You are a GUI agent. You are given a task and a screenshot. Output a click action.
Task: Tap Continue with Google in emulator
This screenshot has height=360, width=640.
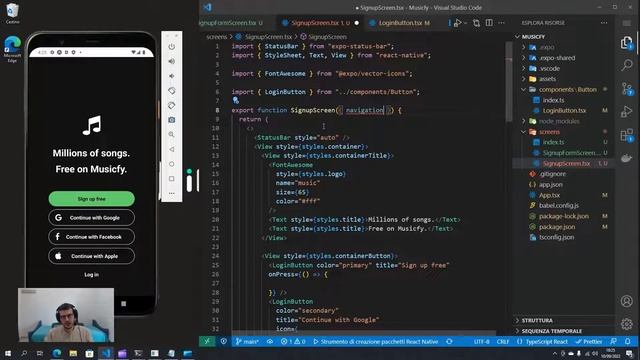coord(91,218)
